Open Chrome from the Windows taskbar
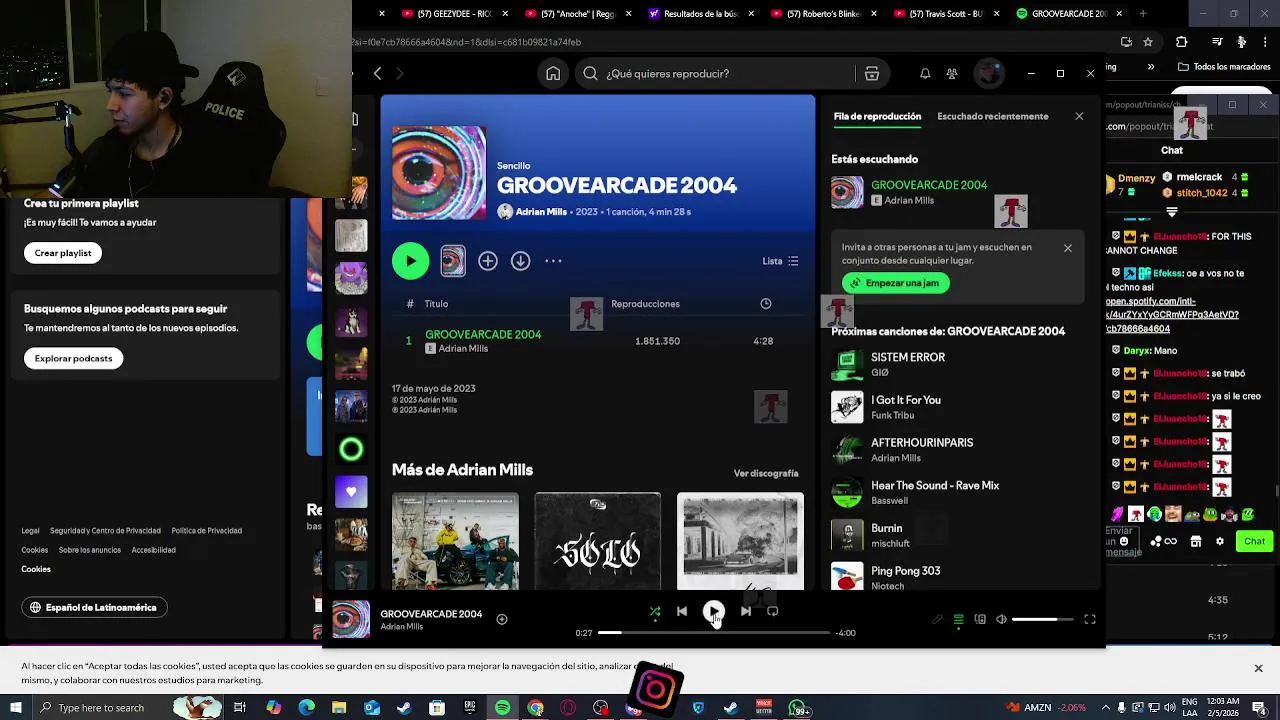1280x720 pixels. tap(535, 708)
